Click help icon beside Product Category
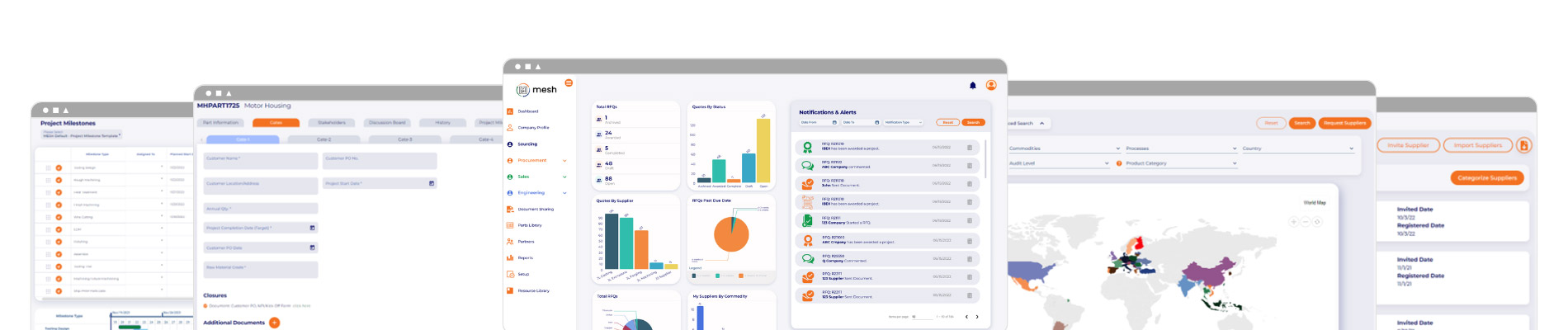Viewport: 1568px width, 330px height. pos(1119,163)
